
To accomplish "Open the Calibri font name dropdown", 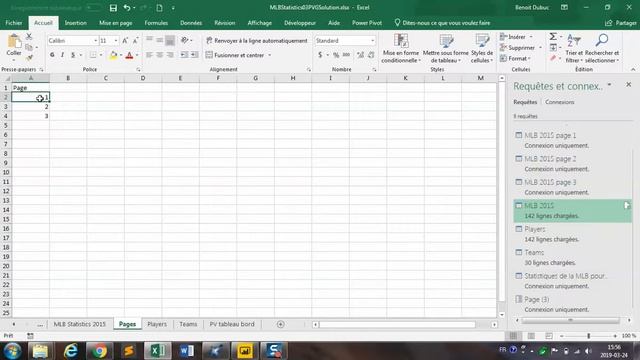I will click(x=96, y=41).
